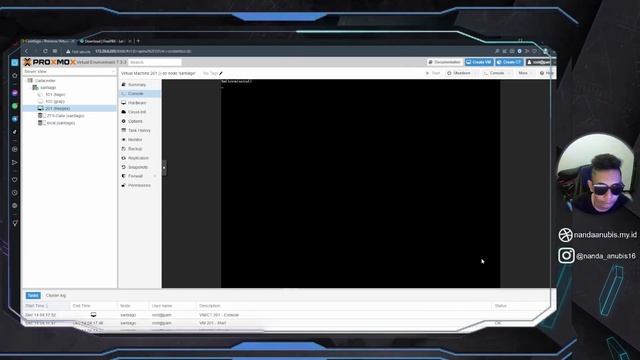Open the green WhatsApp sidebar icon
Screen dimensions: 640x360
[x=15, y=106]
